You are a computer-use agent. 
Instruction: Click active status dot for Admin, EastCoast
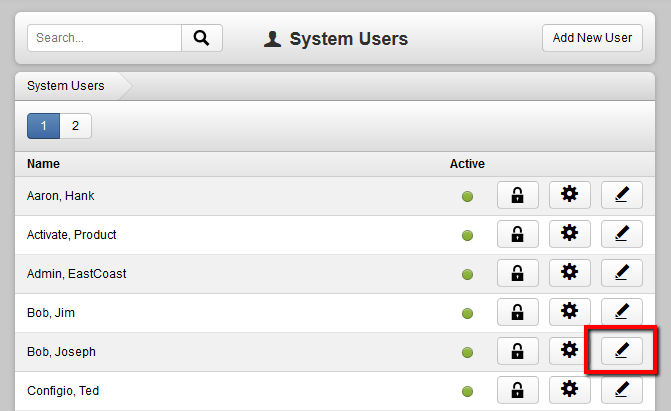(467, 274)
